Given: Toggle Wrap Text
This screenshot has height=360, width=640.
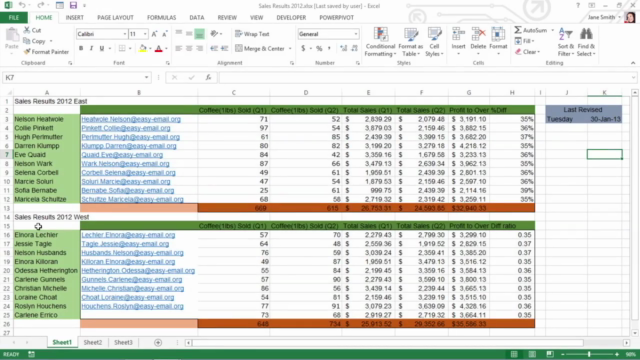Looking at the screenshot, I should pyautogui.click(x=252, y=34).
